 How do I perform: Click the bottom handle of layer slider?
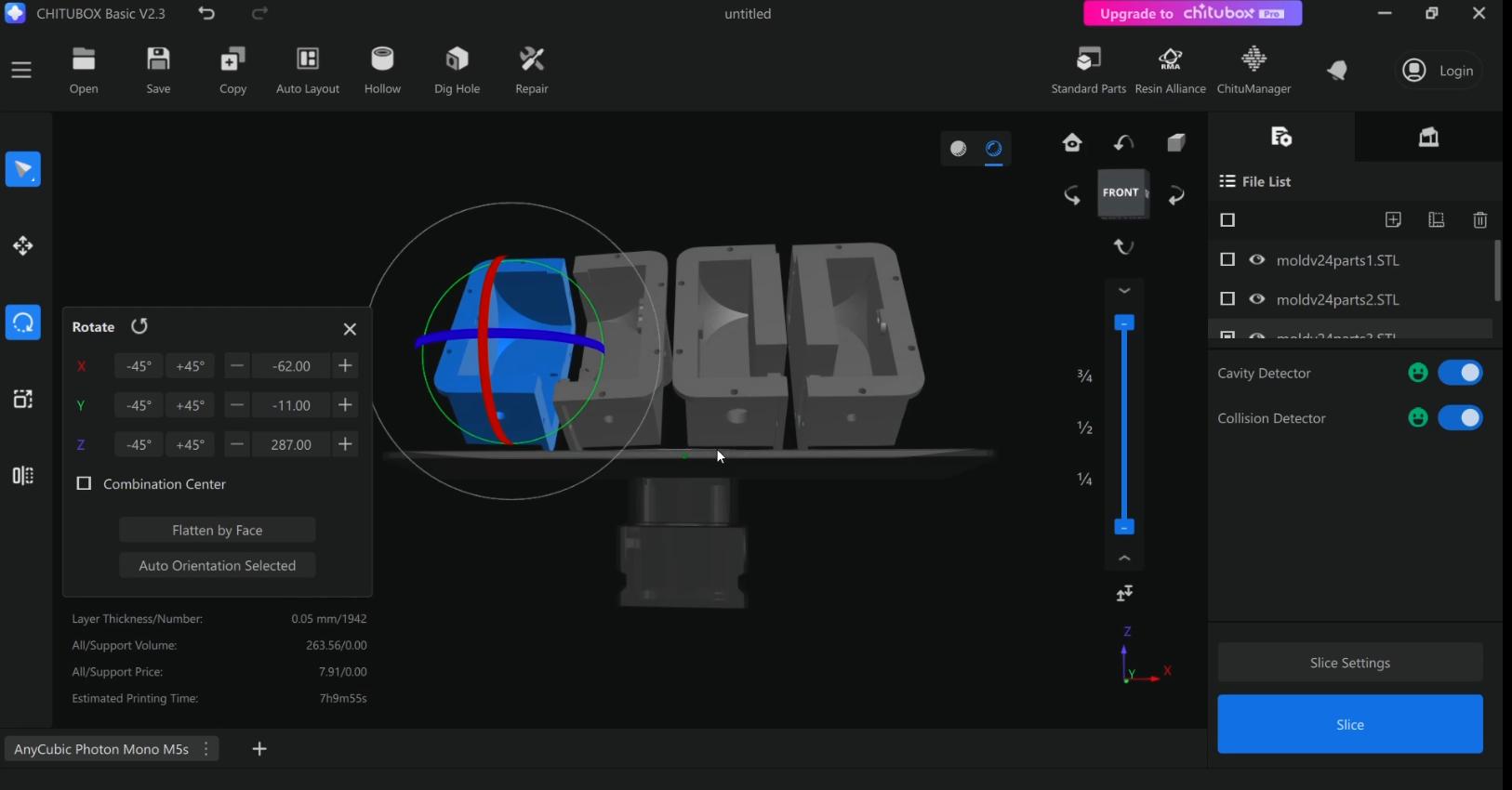tap(1124, 527)
